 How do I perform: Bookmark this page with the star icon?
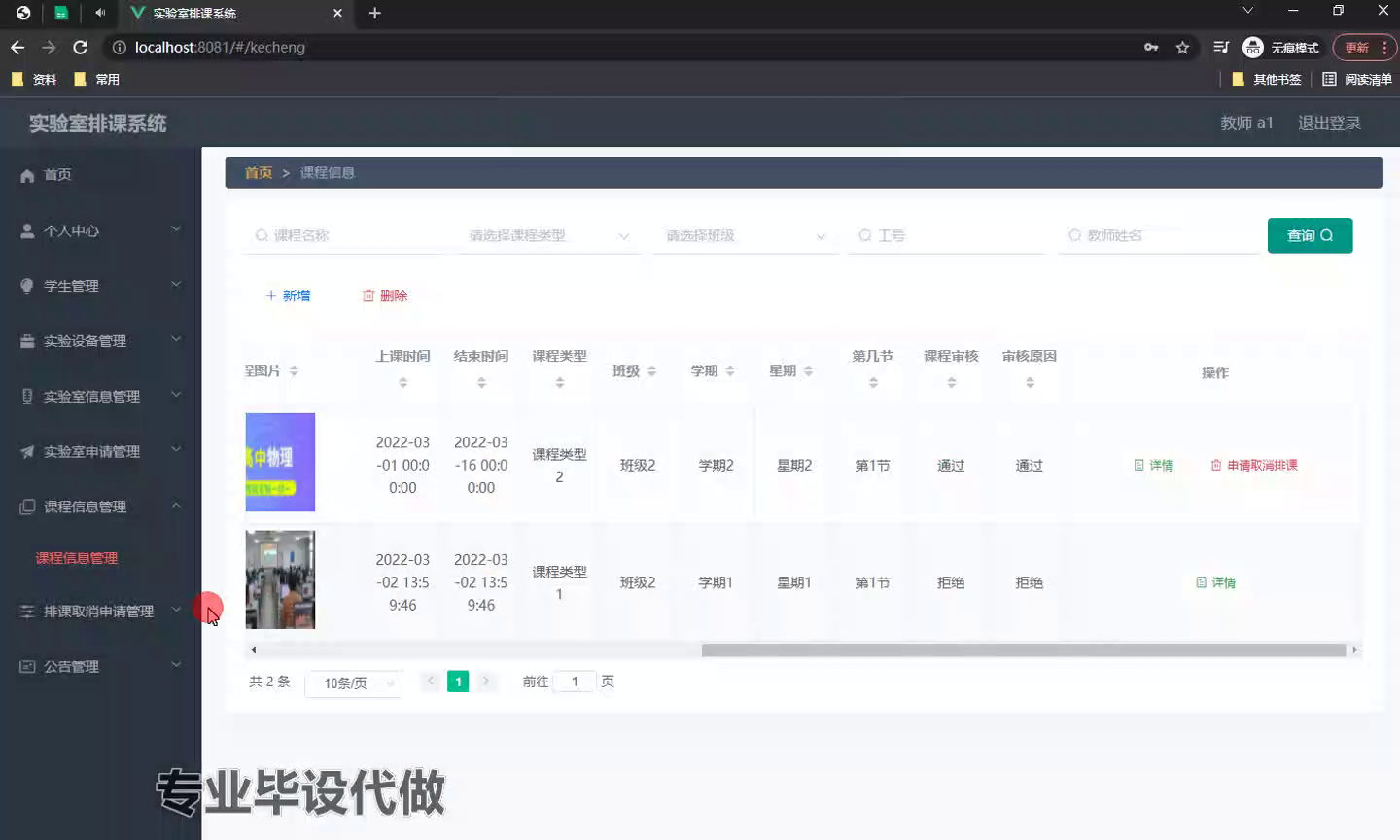click(1182, 47)
